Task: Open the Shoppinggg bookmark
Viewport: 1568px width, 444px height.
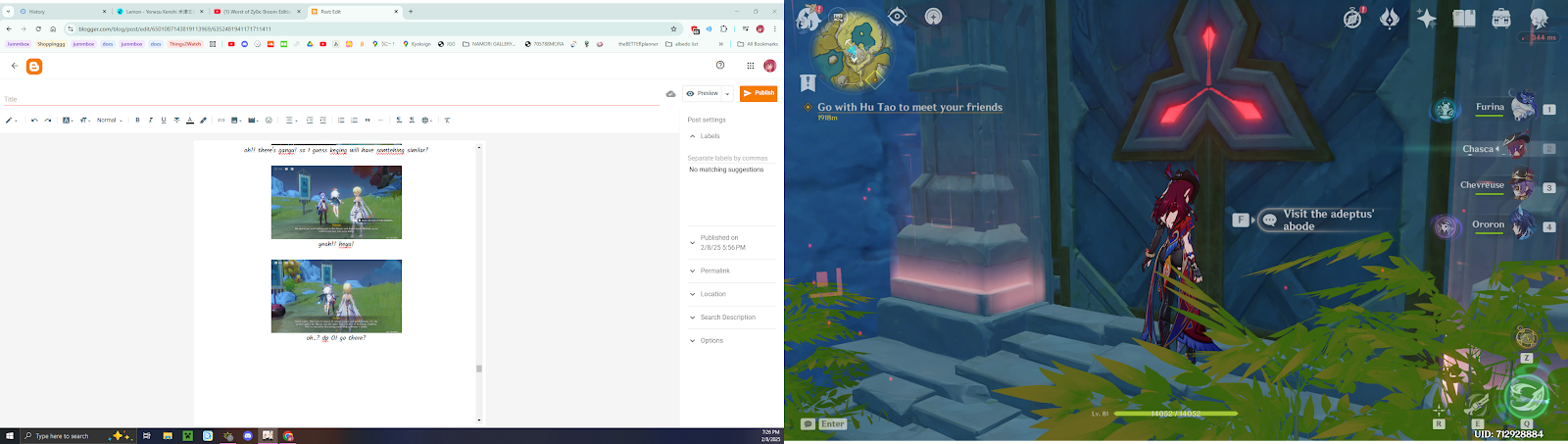Action: tap(51, 44)
